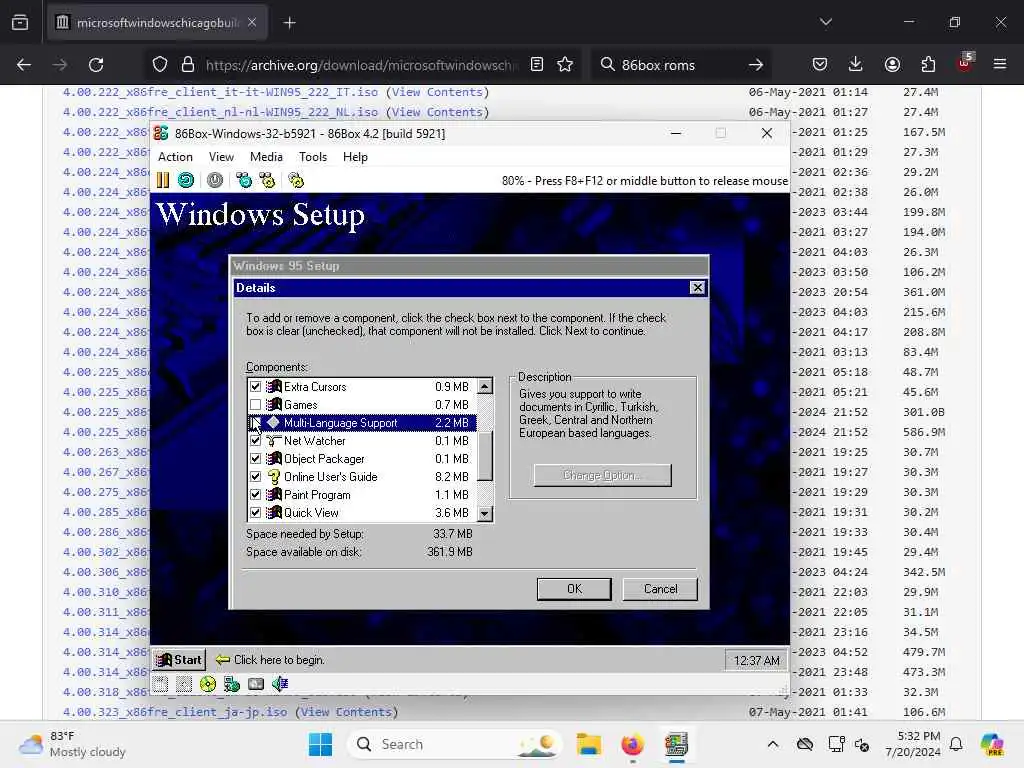Click the Object Packager component icon
Viewport: 1024px width, 768px height.
[x=274, y=458]
